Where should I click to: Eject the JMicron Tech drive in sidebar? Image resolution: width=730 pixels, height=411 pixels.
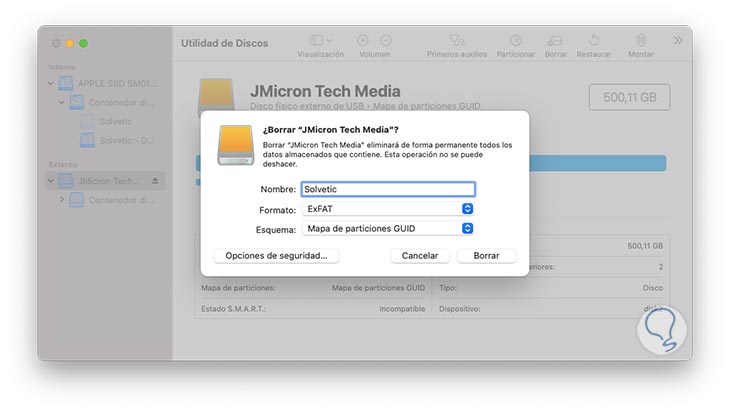[155, 181]
